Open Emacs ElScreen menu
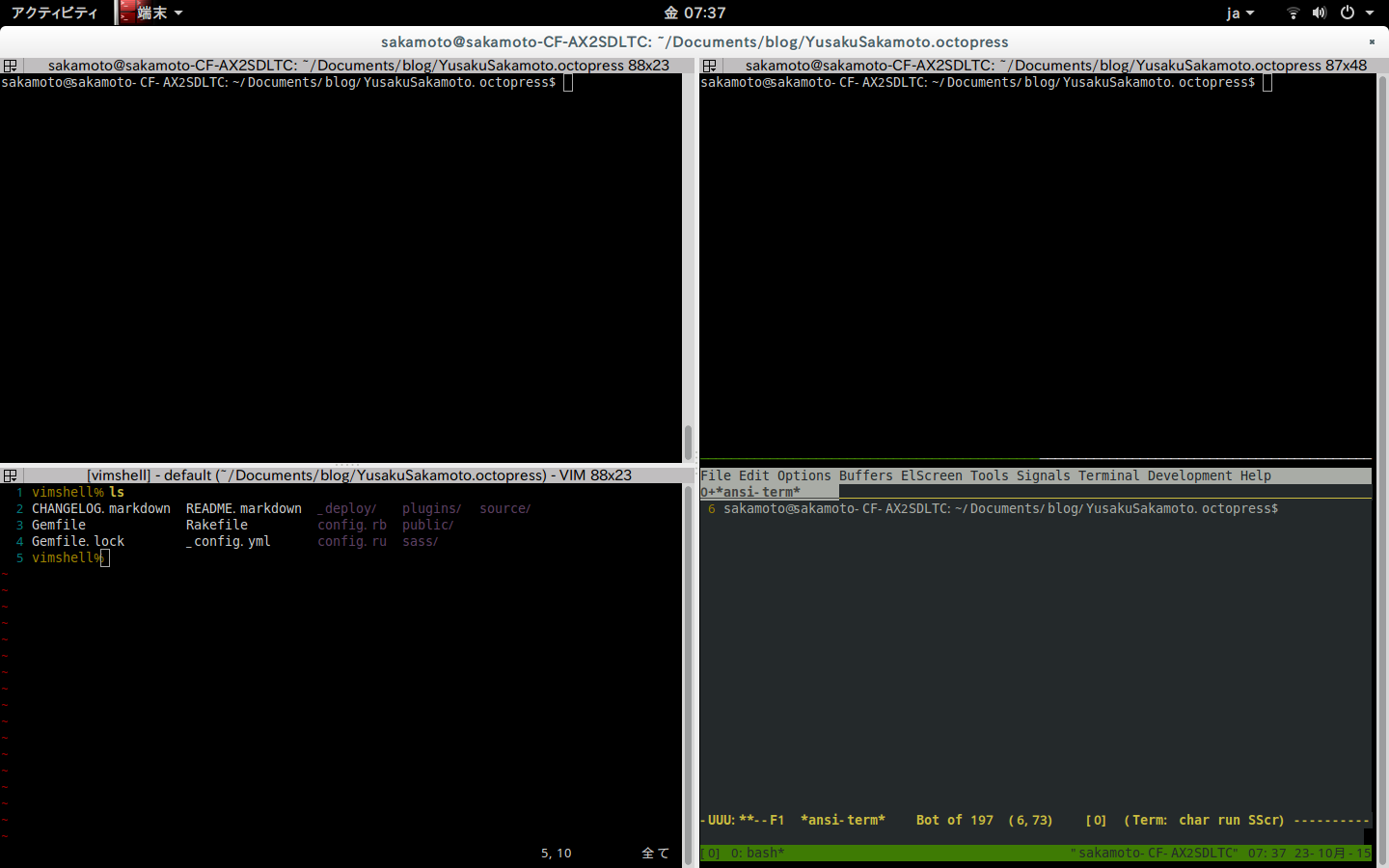The width and height of the screenshot is (1389, 868). click(x=932, y=475)
